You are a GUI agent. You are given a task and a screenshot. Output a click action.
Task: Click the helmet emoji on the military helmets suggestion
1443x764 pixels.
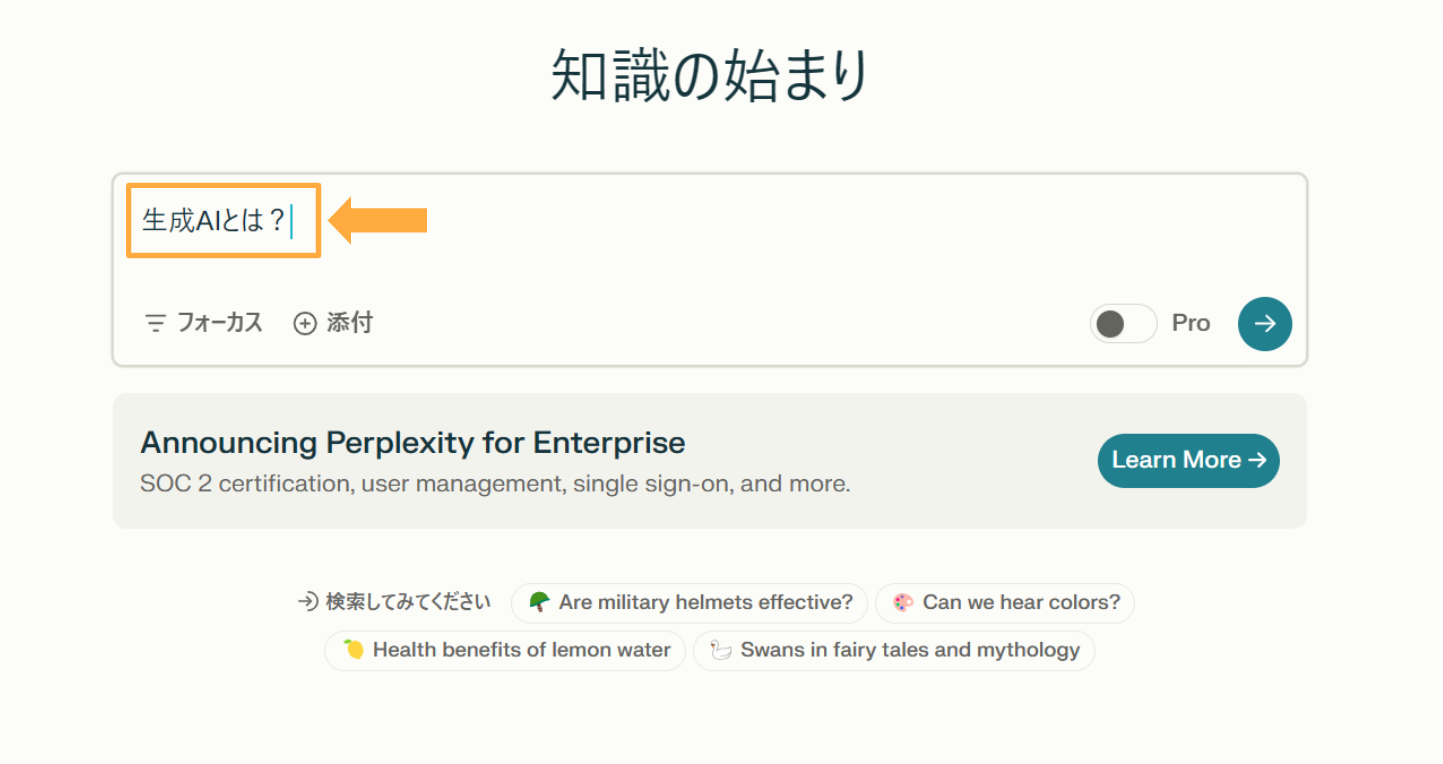pos(540,602)
